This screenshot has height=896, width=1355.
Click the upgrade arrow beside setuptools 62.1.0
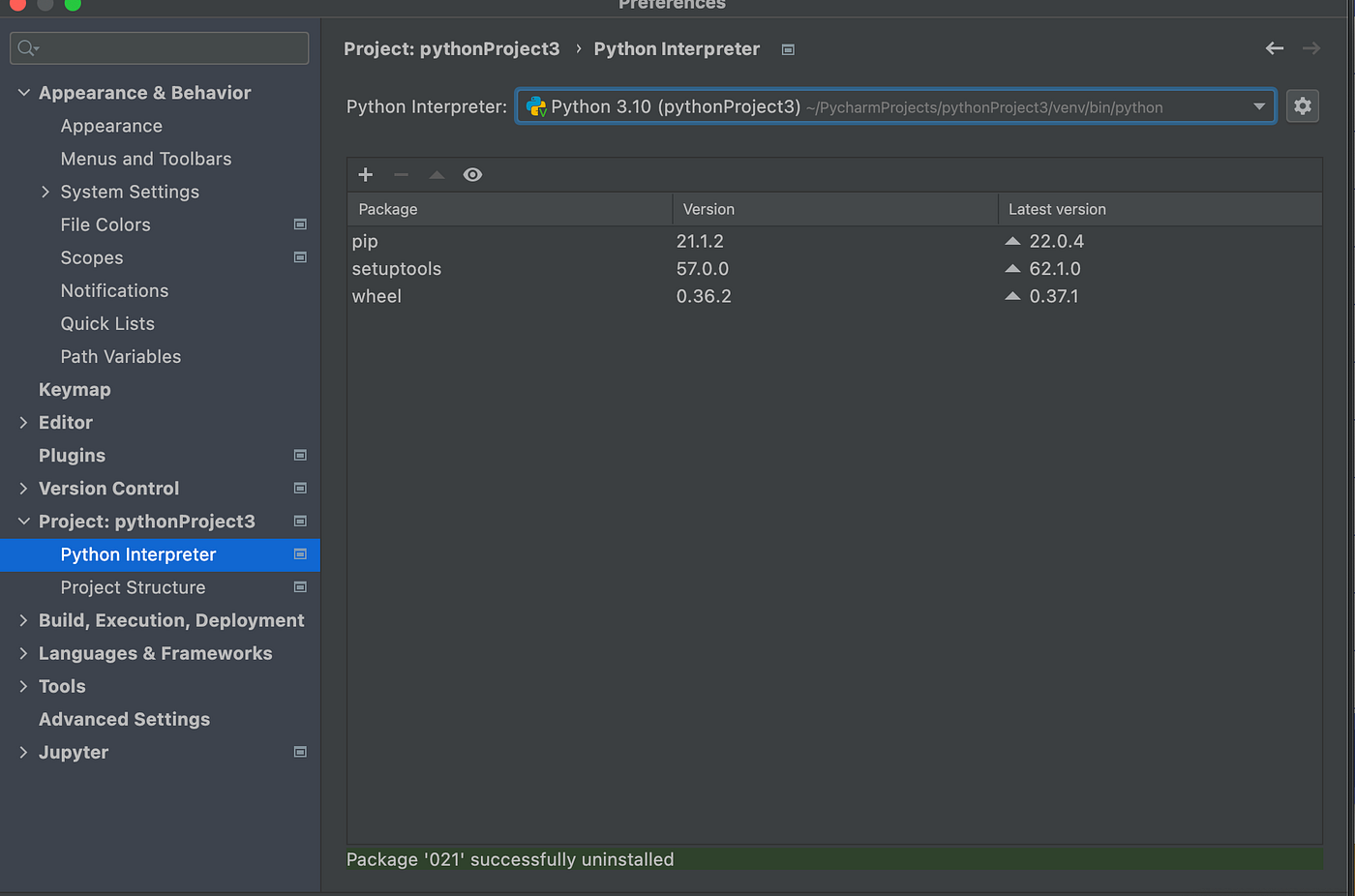point(1012,268)
